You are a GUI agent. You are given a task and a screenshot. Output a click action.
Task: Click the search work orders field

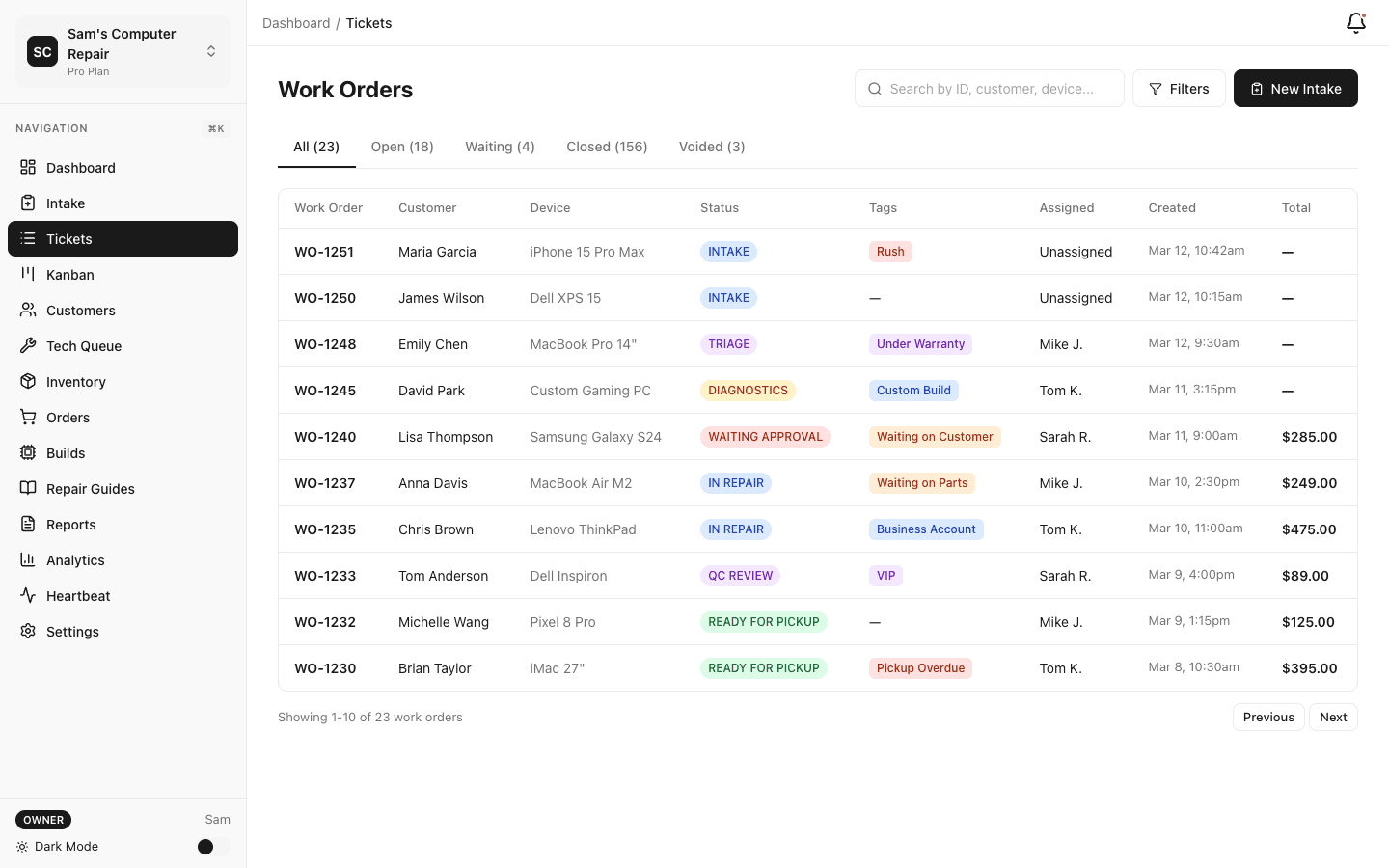coord(990,88)
